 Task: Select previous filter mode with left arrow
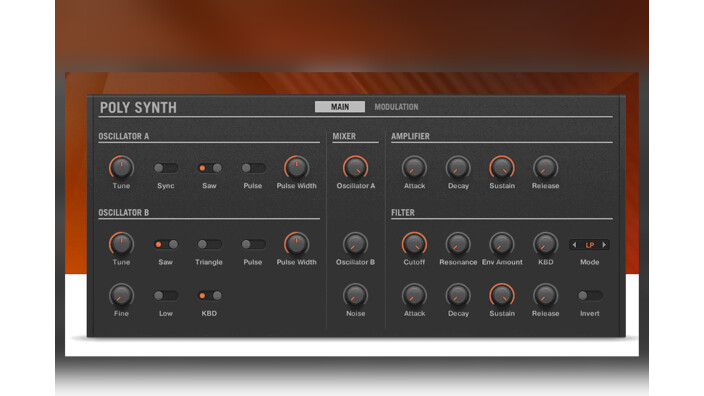(x=575, y=245)
